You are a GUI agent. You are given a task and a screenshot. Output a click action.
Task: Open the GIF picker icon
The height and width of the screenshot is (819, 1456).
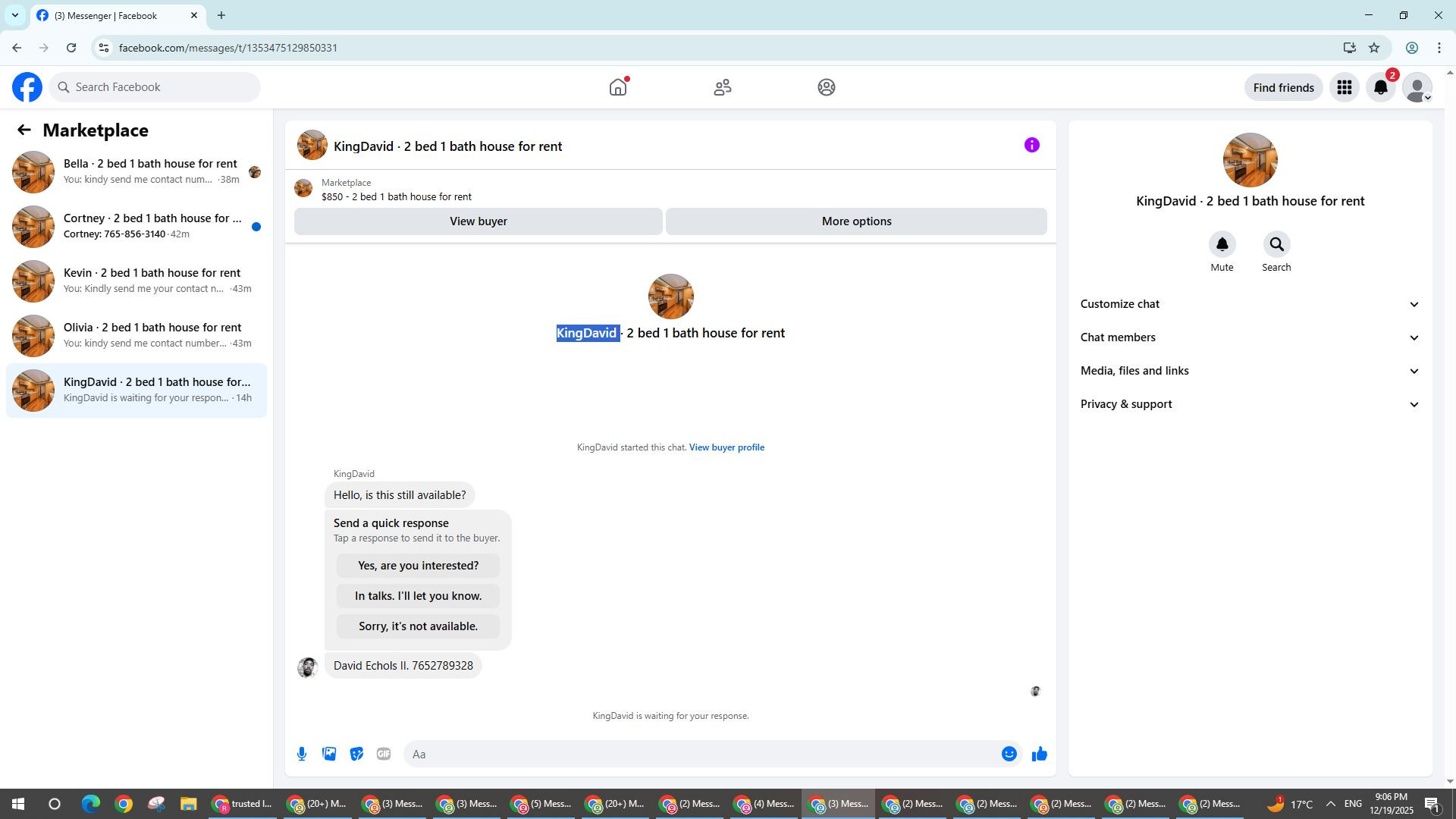click(x=384, y=754)
